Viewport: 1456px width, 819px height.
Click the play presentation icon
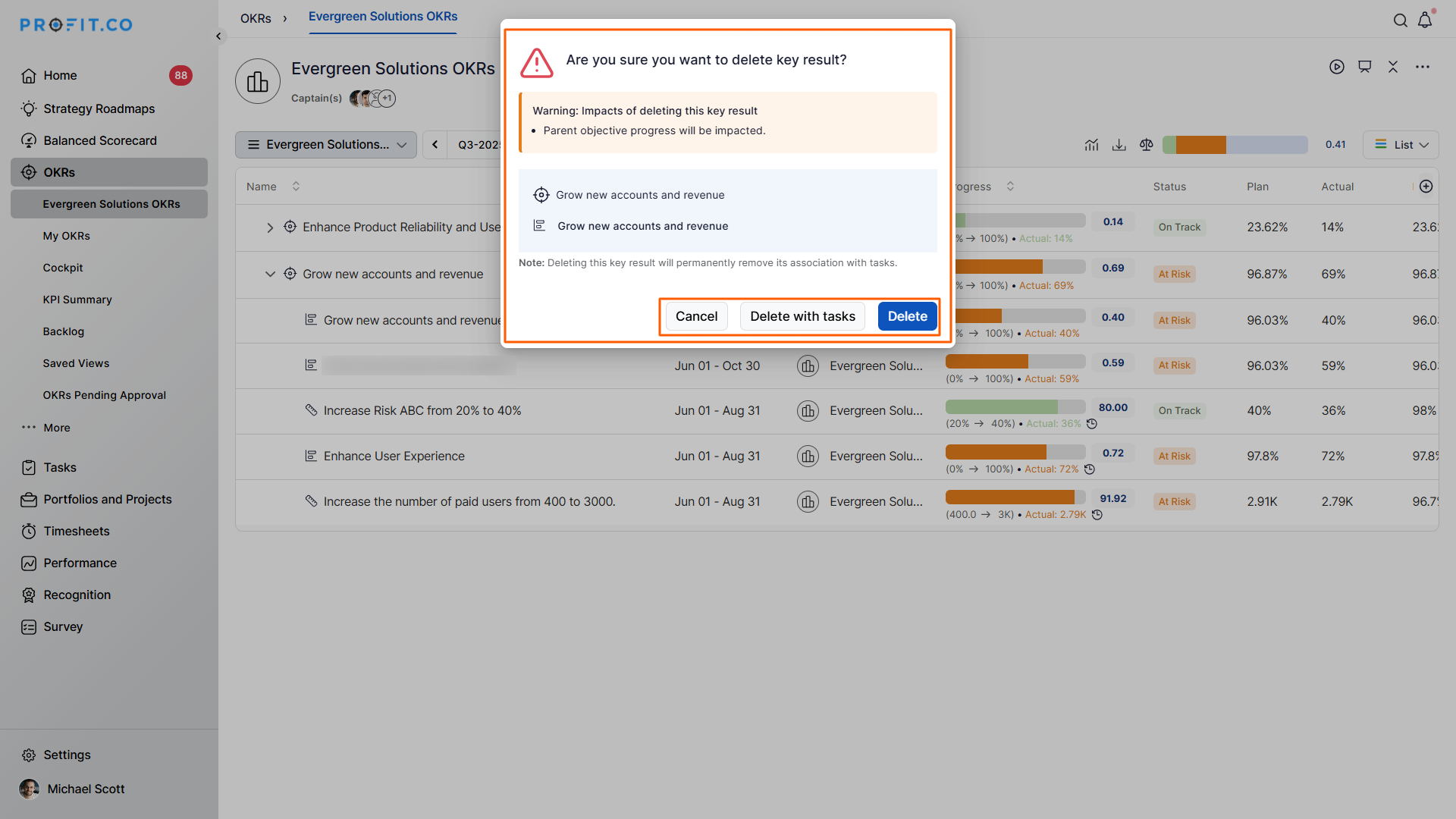point(1336,67)
